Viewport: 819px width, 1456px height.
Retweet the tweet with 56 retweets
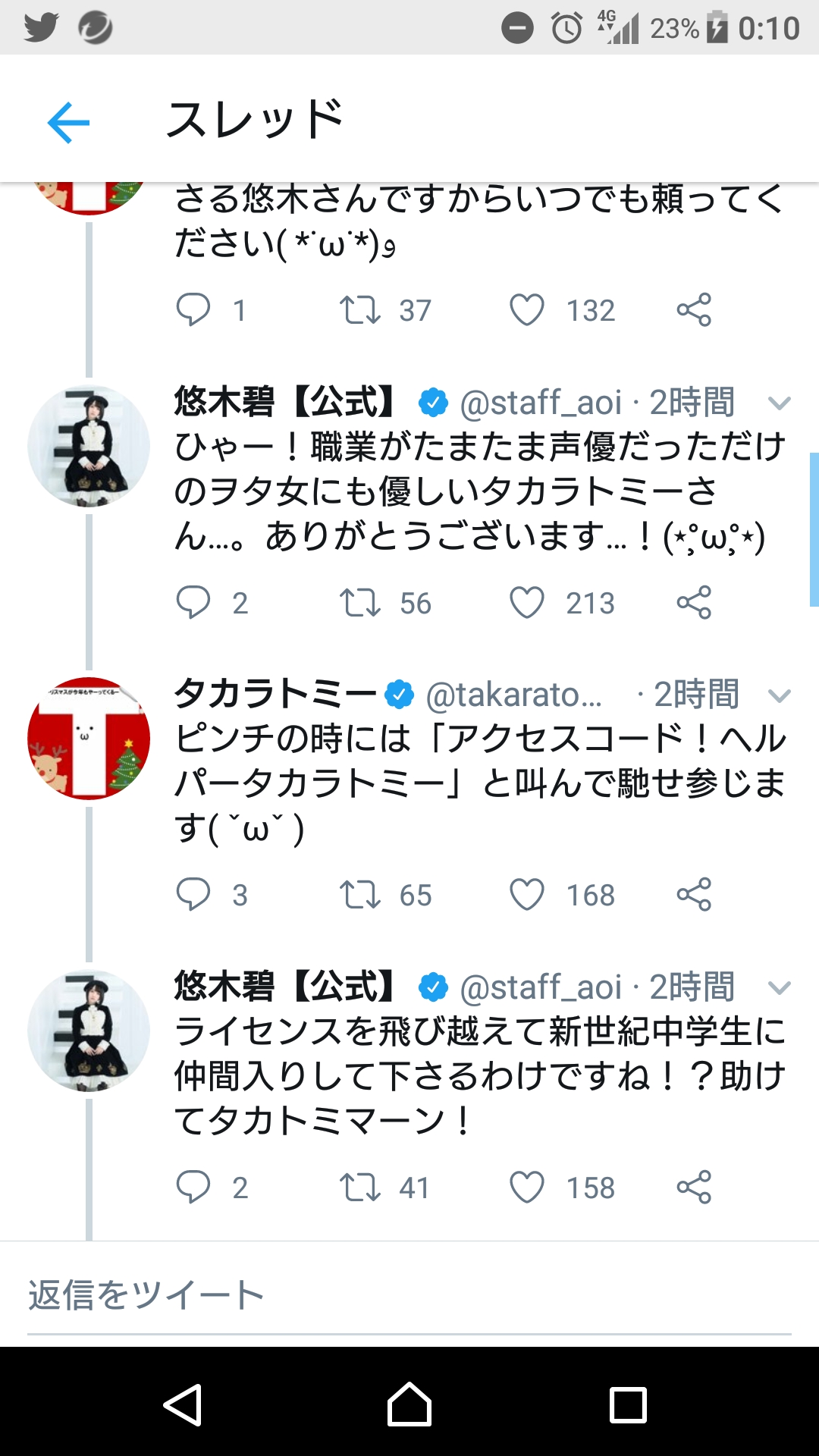point(359,603)
